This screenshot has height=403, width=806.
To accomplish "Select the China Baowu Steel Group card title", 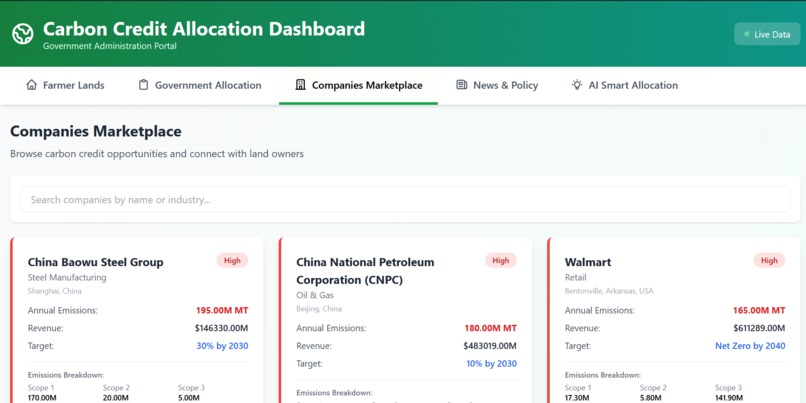I will (96, 262).
